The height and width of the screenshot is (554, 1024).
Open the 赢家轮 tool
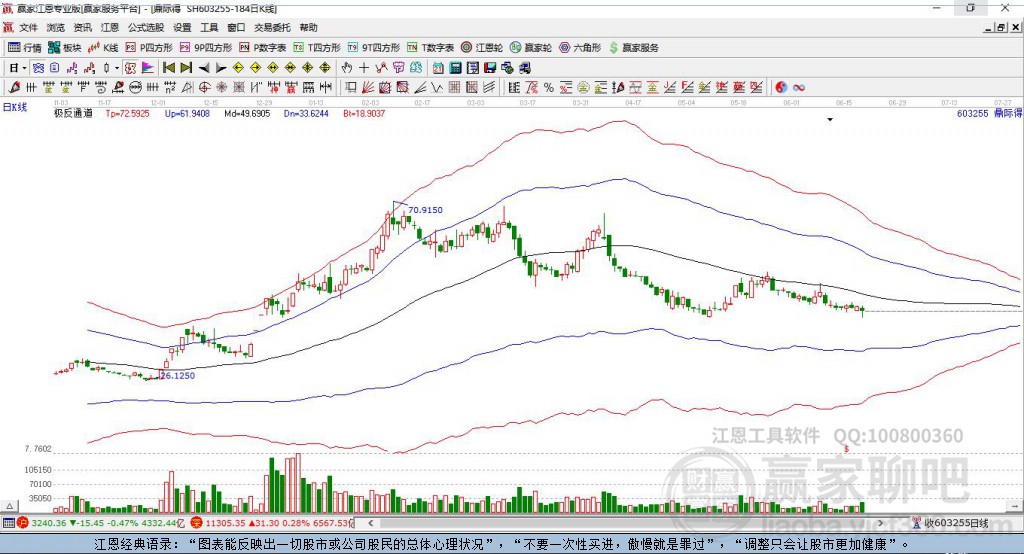[x=532, y=48]
